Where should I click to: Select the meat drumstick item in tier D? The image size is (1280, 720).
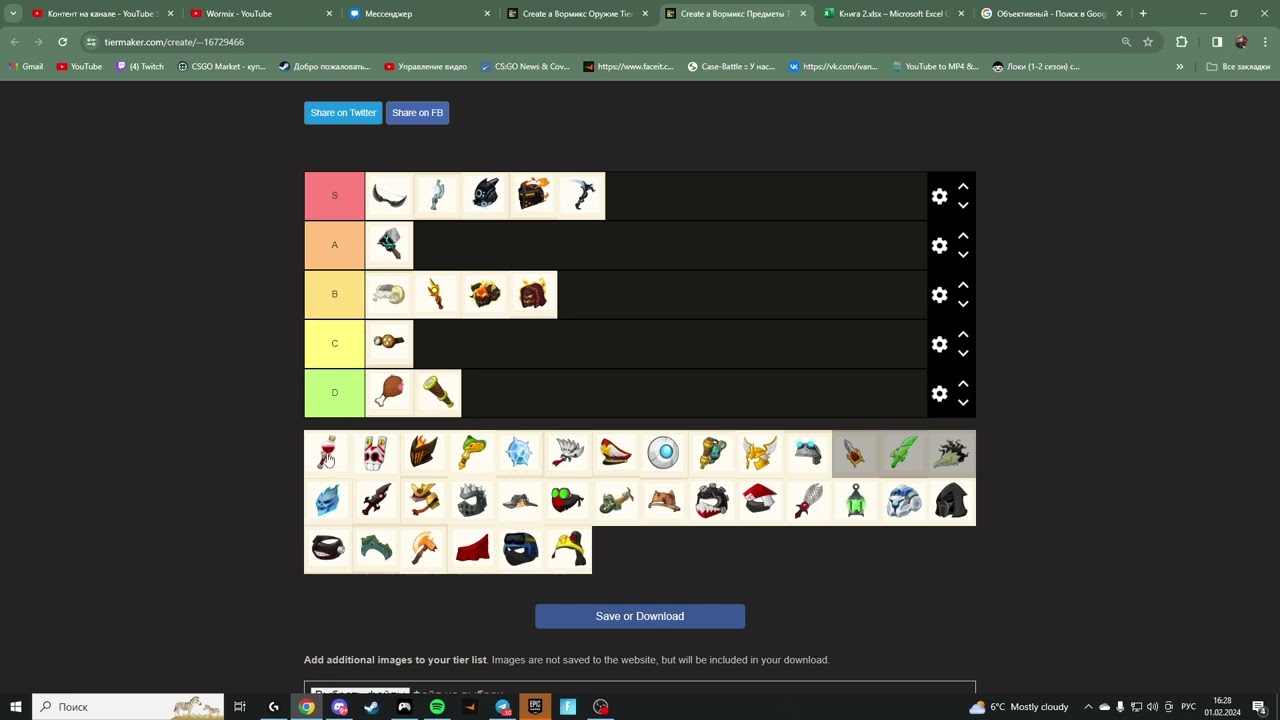pyautogui.click(x=389, y=393)
